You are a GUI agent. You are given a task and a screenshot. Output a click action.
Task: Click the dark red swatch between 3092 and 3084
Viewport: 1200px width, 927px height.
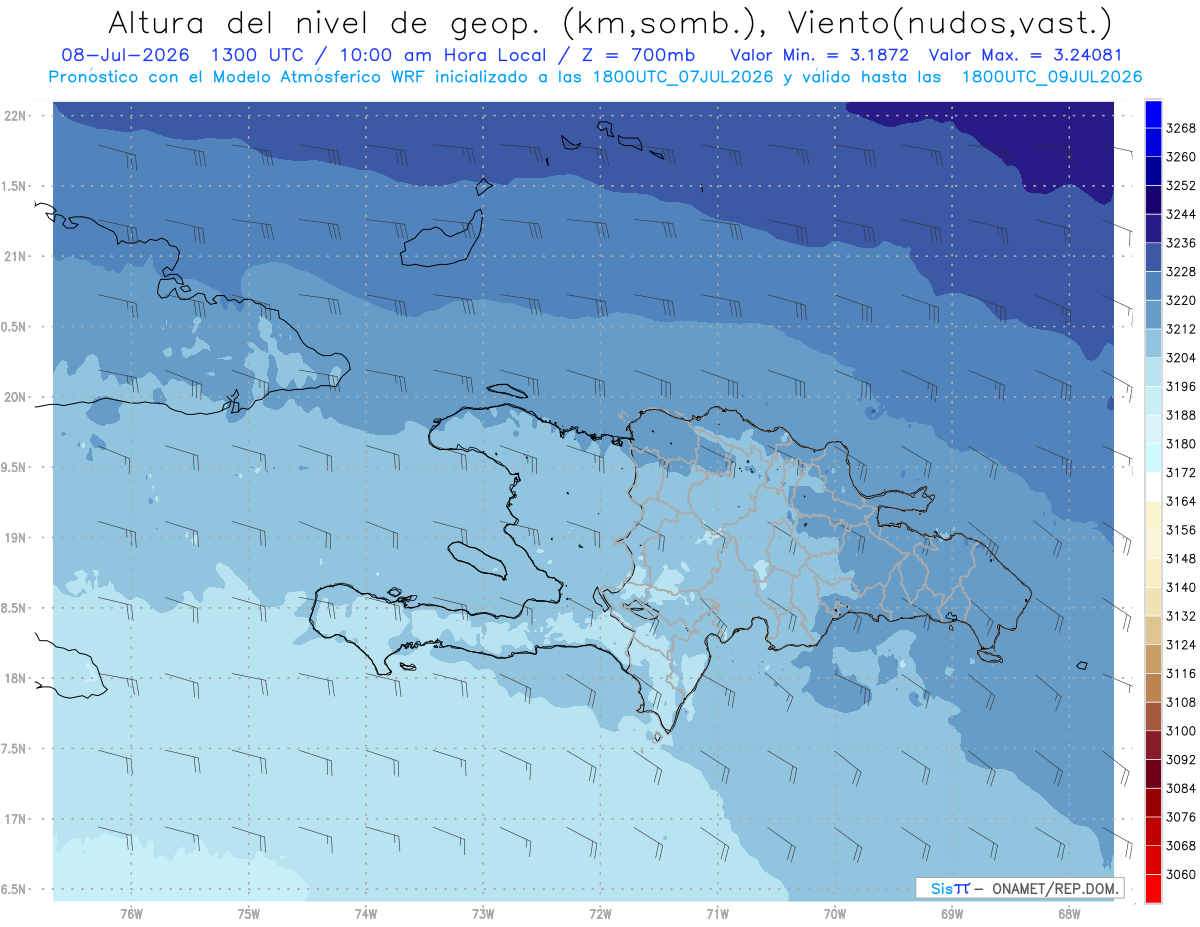(x=1153, y=773)
